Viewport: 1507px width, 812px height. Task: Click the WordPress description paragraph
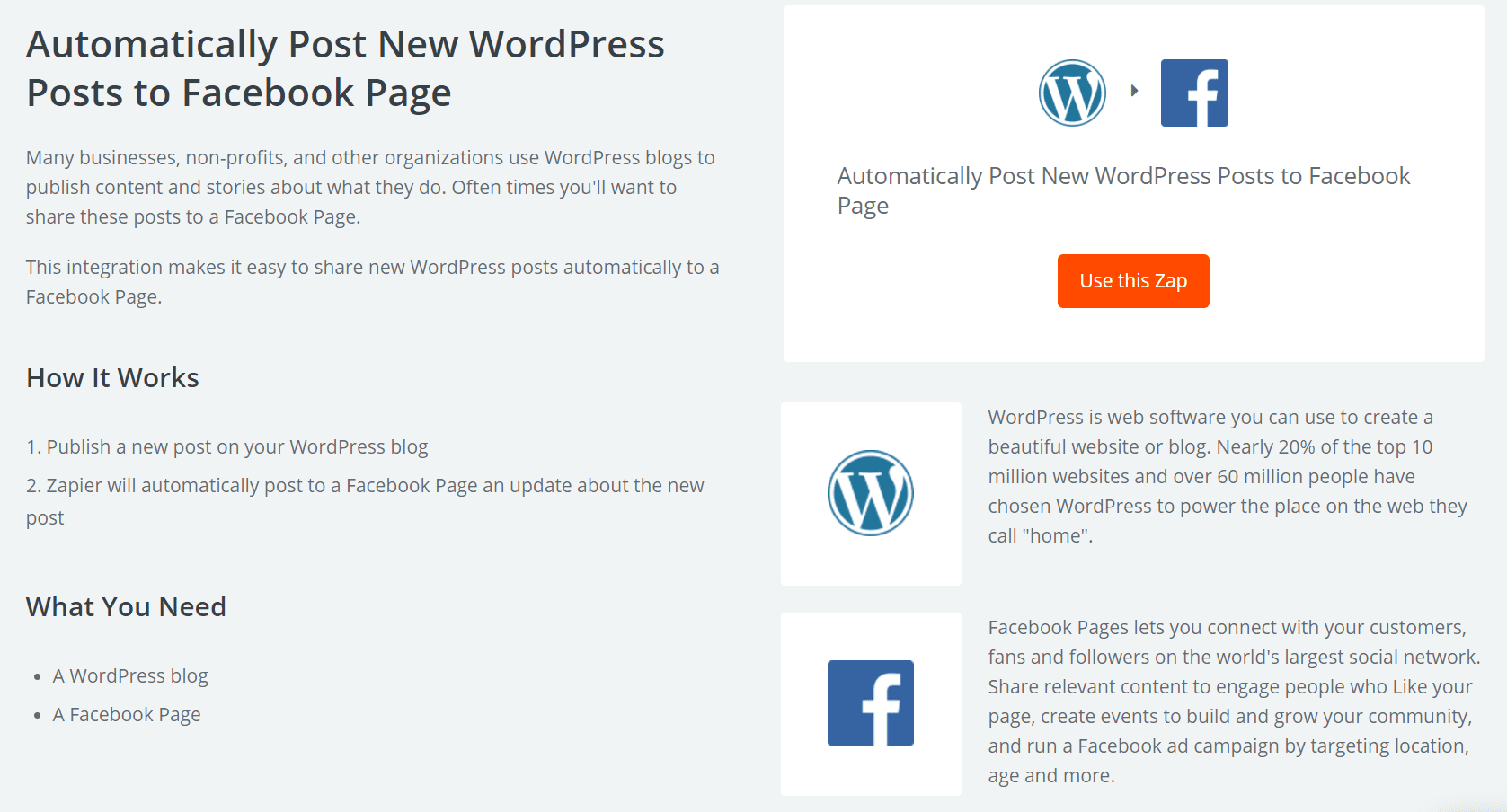click(x=1231, y=476)
